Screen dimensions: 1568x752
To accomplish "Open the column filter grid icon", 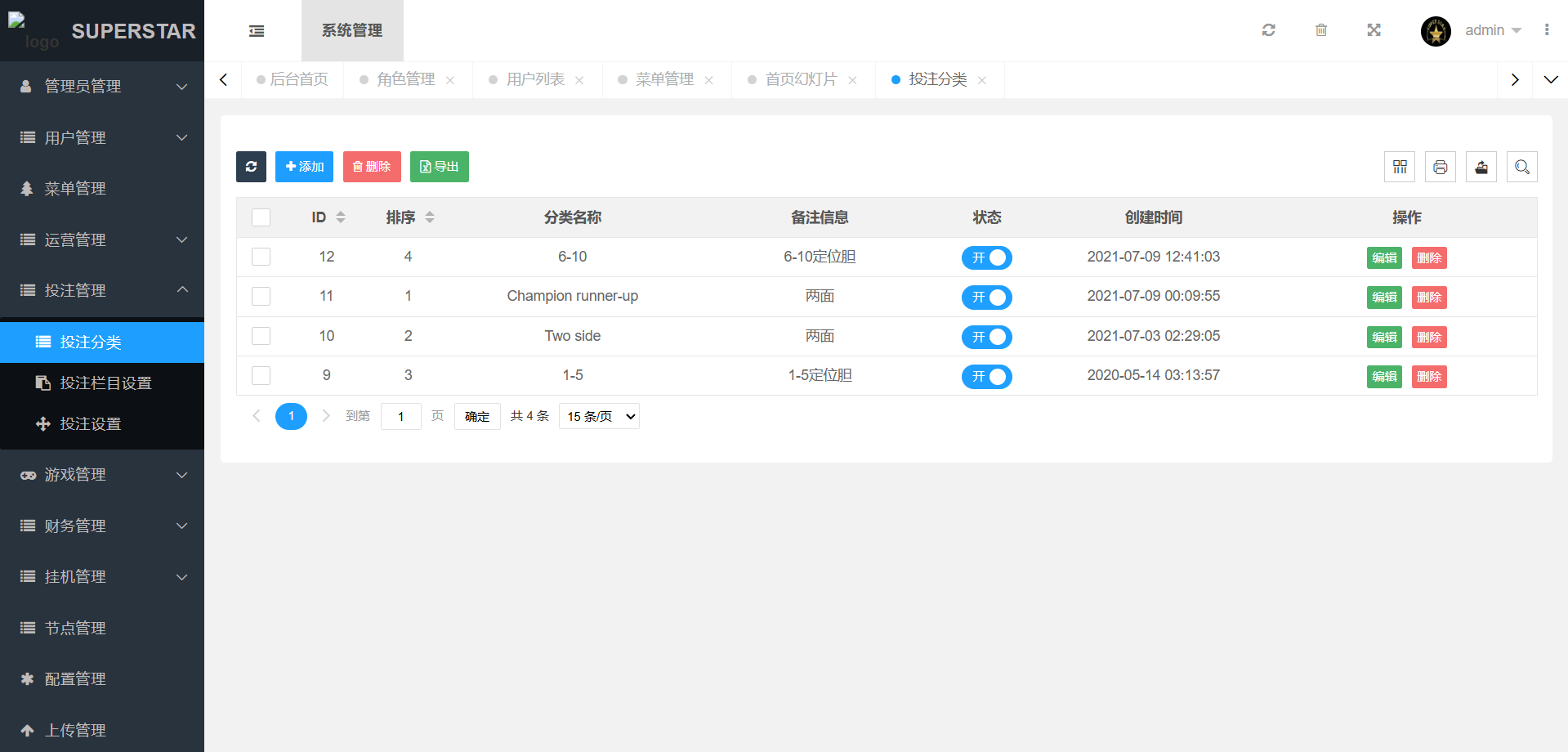I will pyautogui.click(x=1400, y=167).
